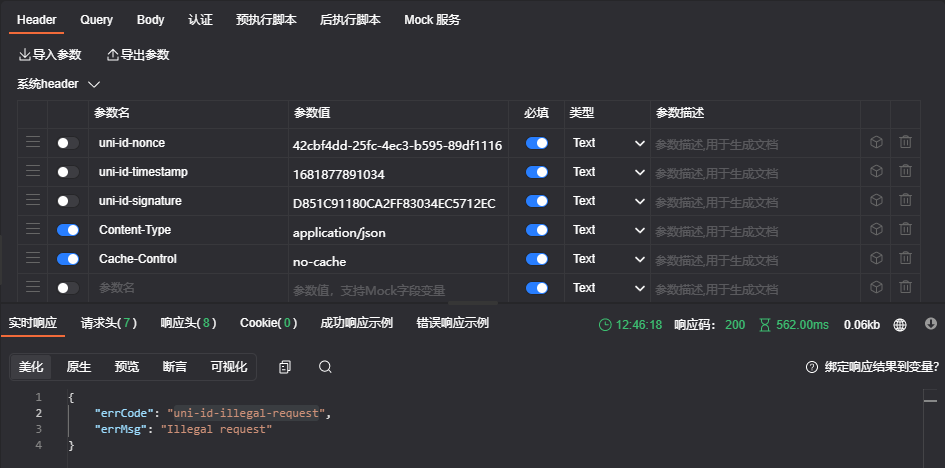Screen dimensions: 945x468
Task: Expand the 系统header section
Action: click(94, 84)
